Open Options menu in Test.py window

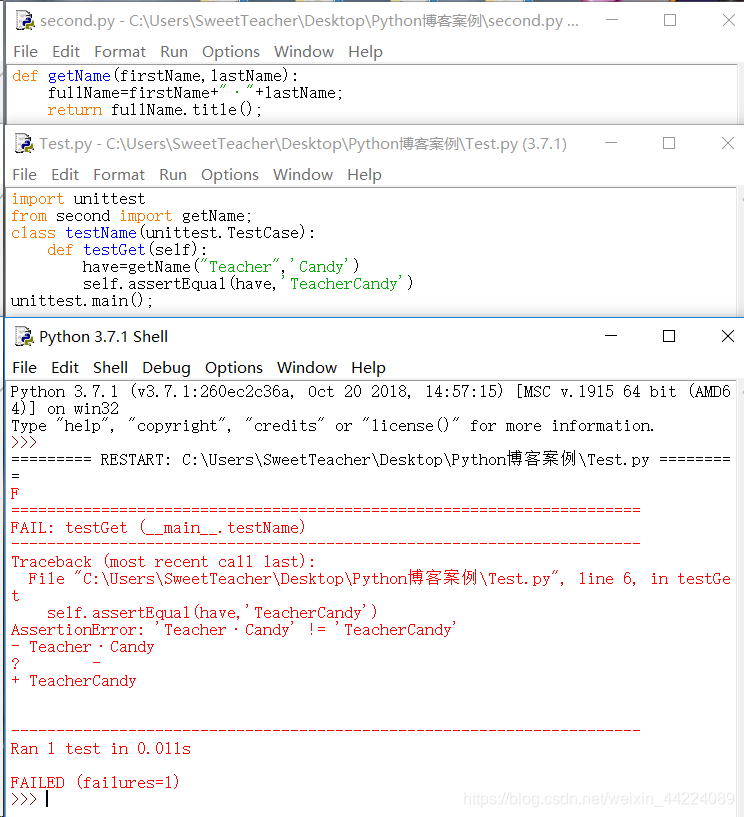tap(230, 175)
